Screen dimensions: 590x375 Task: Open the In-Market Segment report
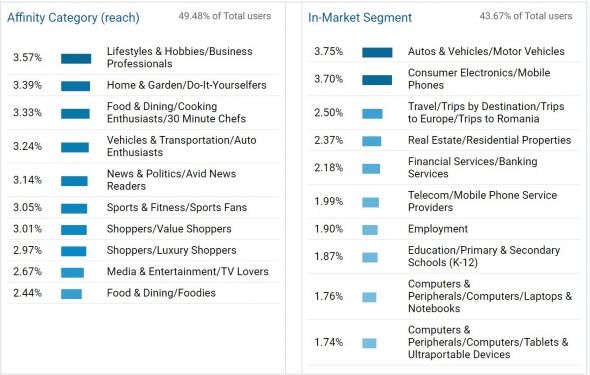coord(360,18)
